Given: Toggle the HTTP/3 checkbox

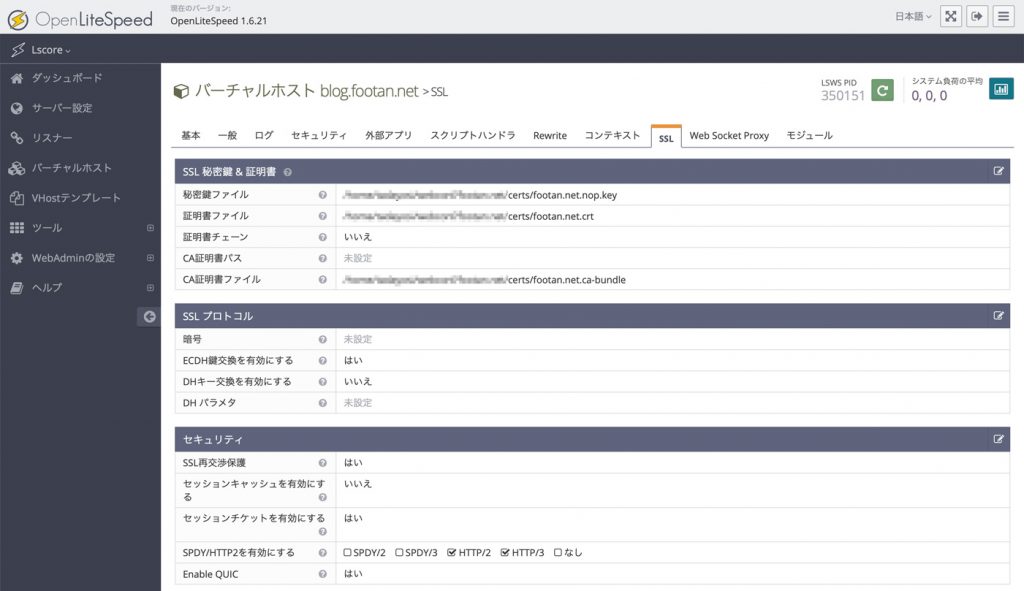Looking at the screenshot, I should (505, 552).
